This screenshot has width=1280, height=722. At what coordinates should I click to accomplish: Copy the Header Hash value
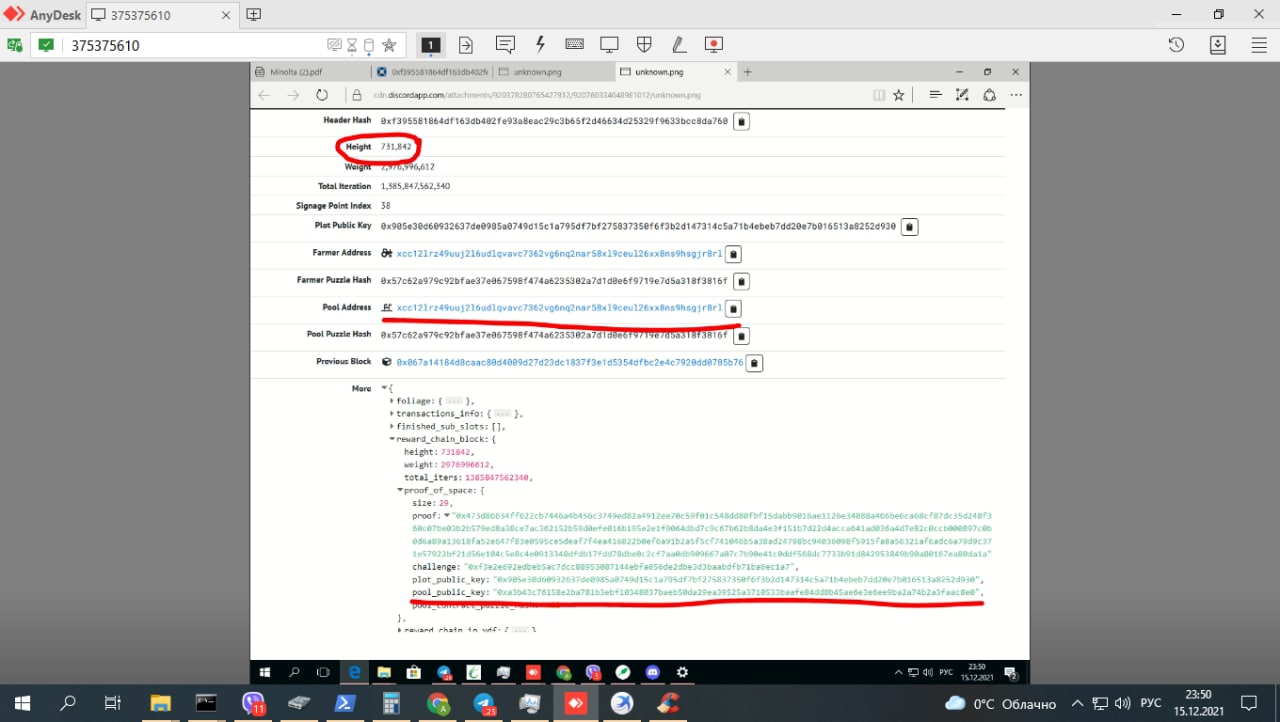click(742, 121)
